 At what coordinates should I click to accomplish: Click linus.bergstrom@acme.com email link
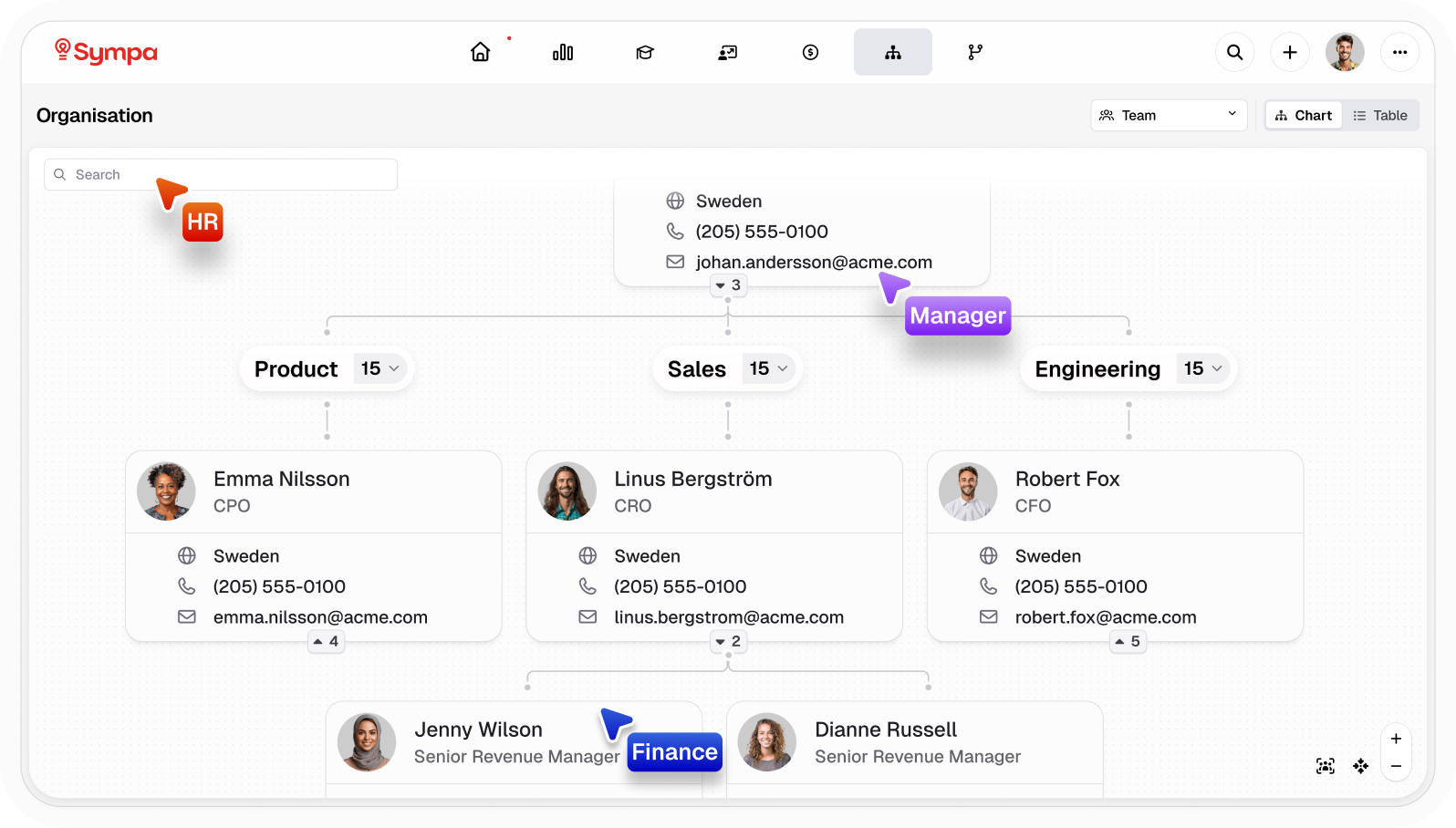click(x=729, y=617)
